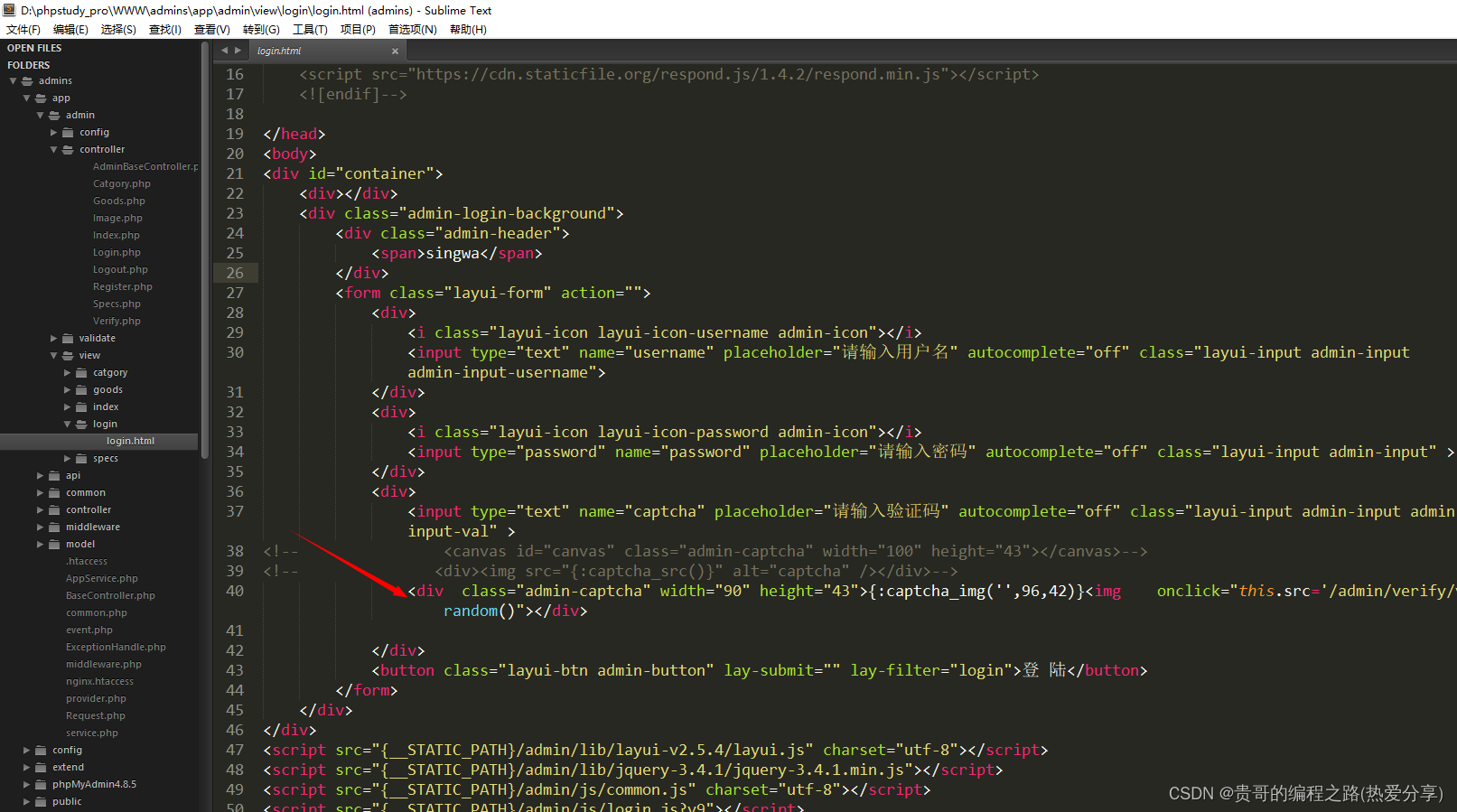Collapse the admins root folder
1457x812 pixels.
pos(14,80)
